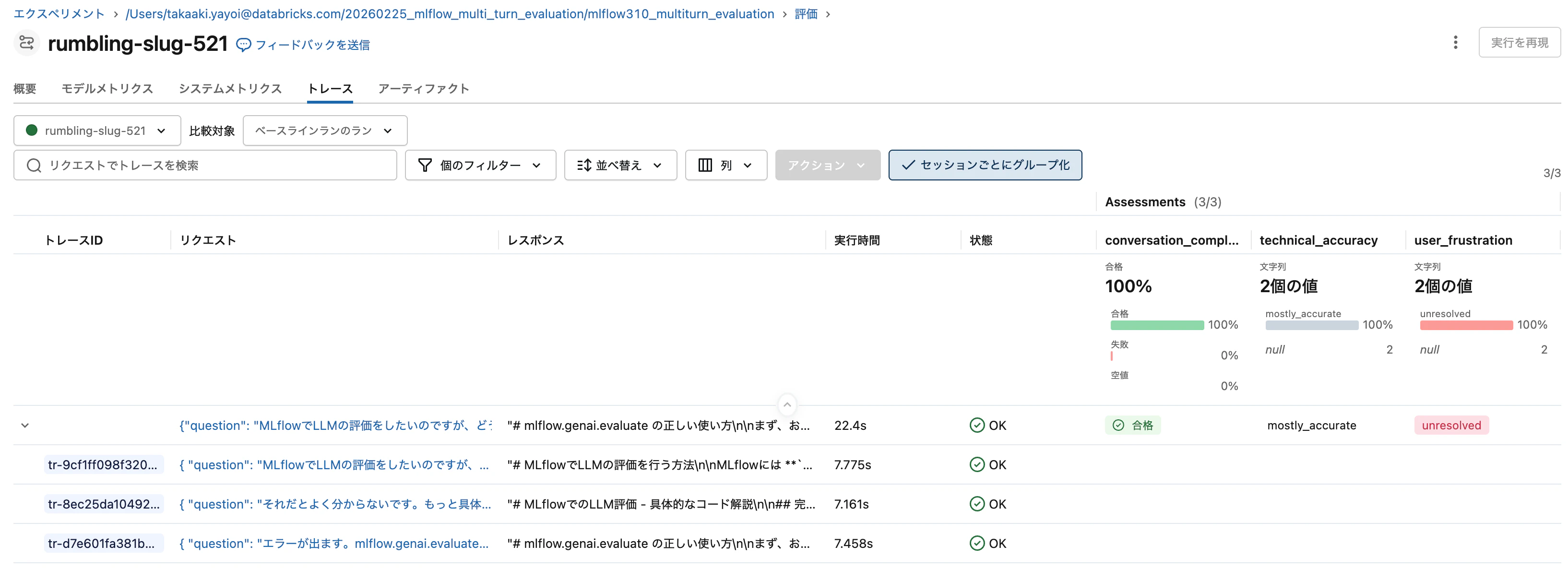Image resolution: width=1568 pixels, height=569 pixels.
Task: Open the three-dot overflow menu
Action: coord(1455,43)
